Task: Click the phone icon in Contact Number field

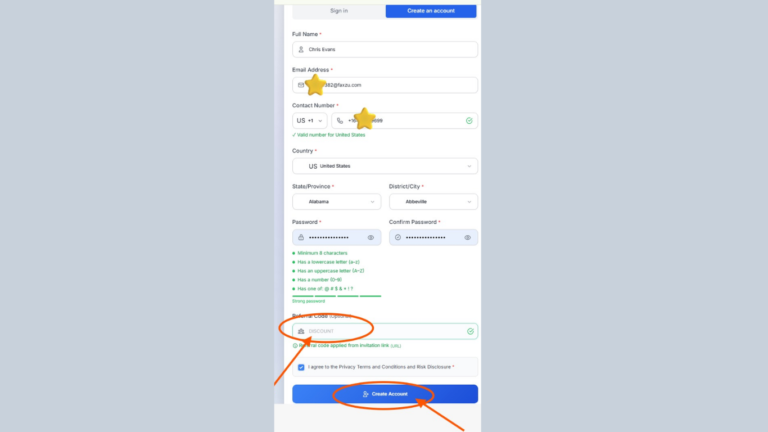Action: [x=340, y=120]
